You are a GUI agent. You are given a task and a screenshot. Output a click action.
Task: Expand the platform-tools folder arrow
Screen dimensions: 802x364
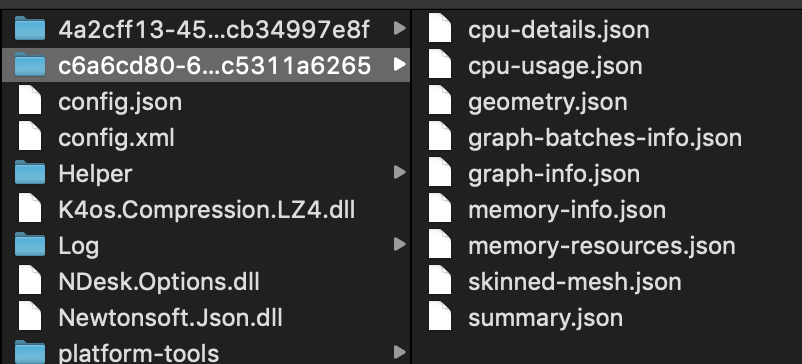(x=400, y=352)
